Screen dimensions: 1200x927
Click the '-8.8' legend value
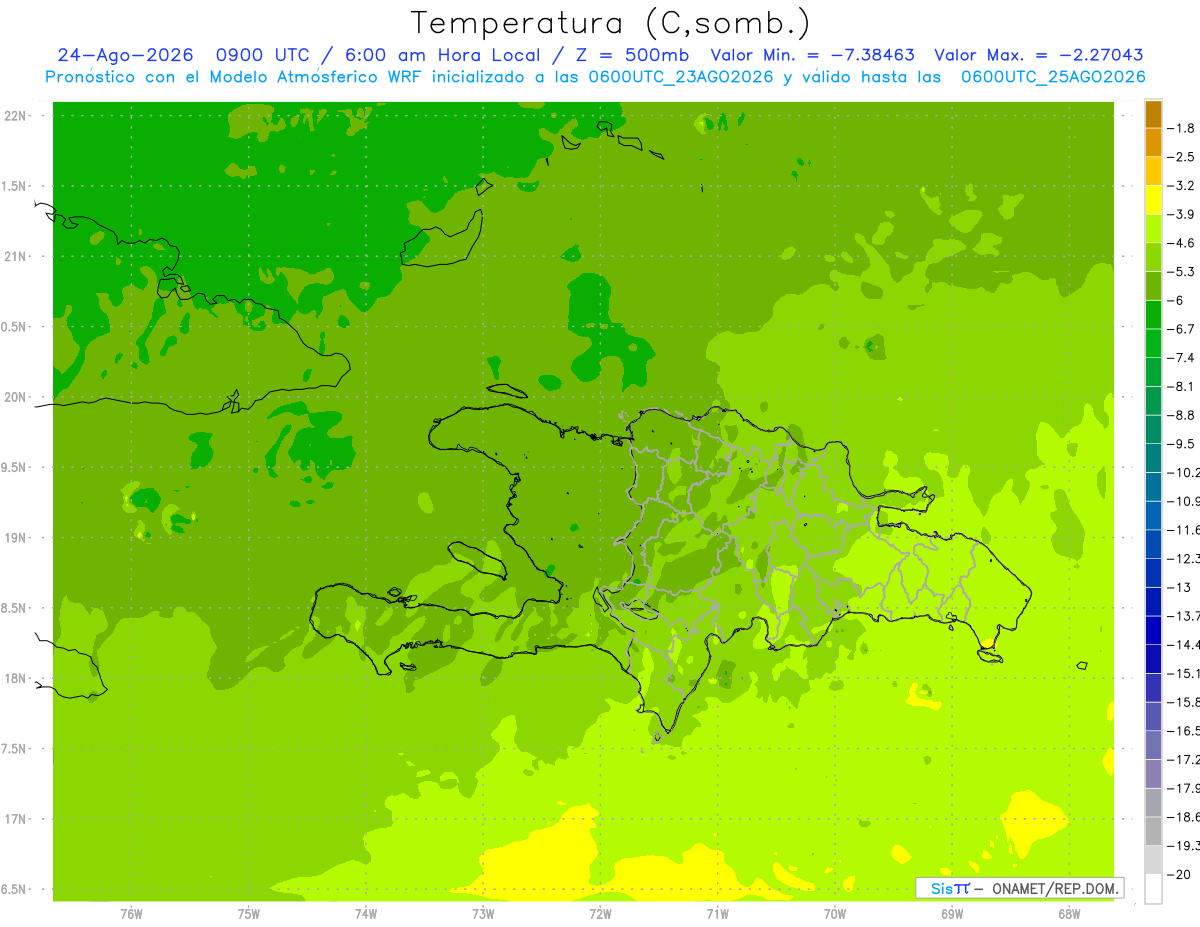pyautogui.click(x=1182, y=415)
